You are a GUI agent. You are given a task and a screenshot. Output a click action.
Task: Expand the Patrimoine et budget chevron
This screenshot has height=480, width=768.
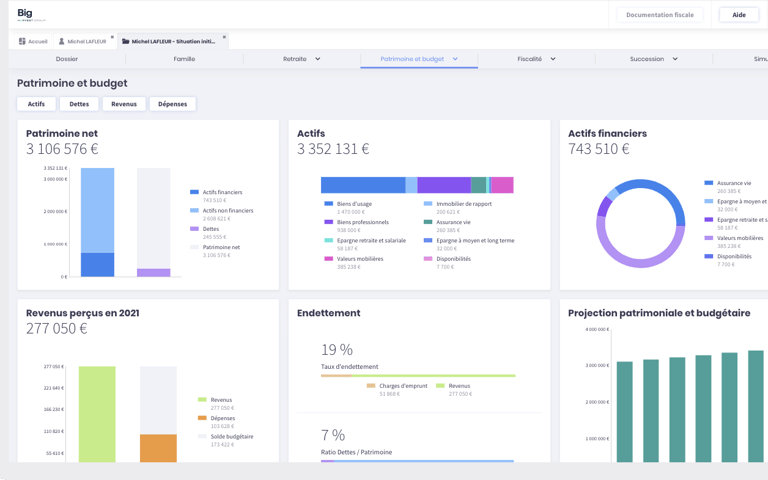point(455,59)
